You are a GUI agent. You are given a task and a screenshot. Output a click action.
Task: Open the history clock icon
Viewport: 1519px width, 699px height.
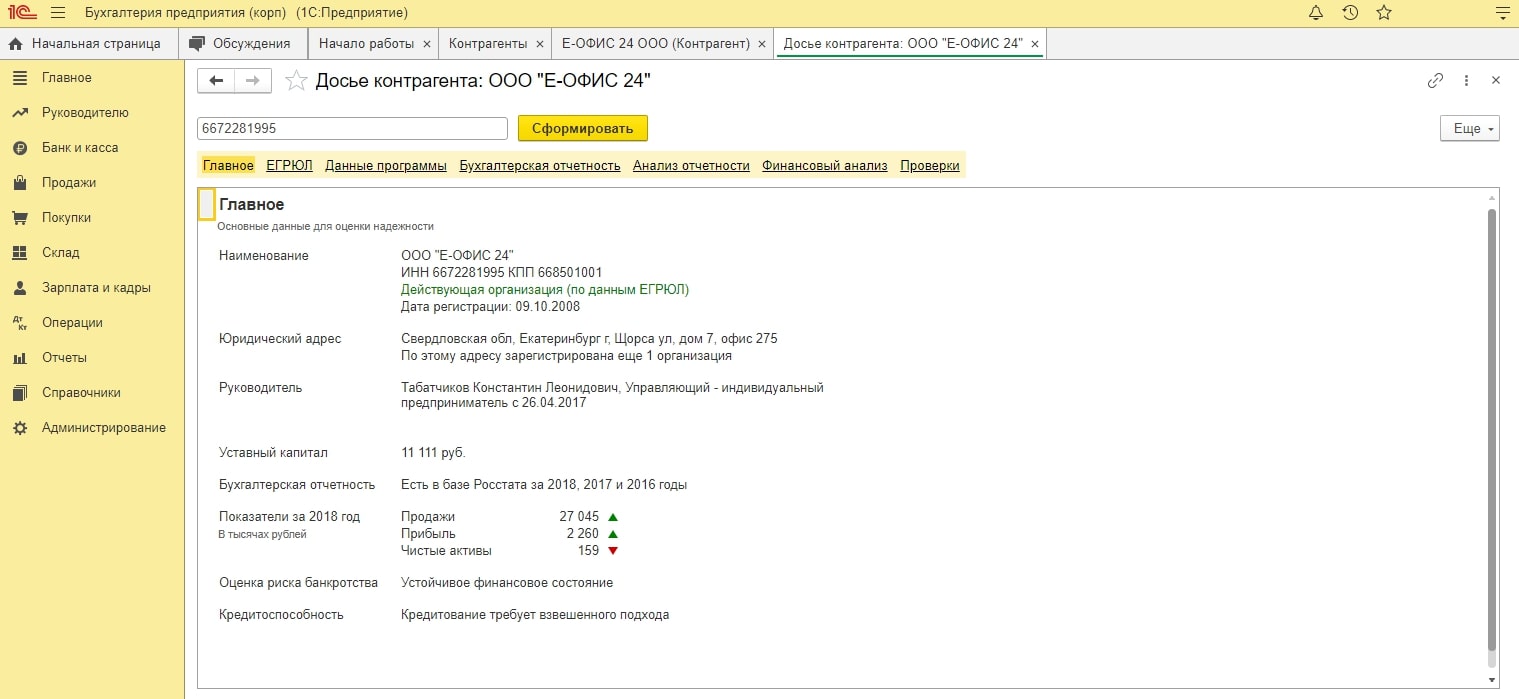click(1350, 13)
